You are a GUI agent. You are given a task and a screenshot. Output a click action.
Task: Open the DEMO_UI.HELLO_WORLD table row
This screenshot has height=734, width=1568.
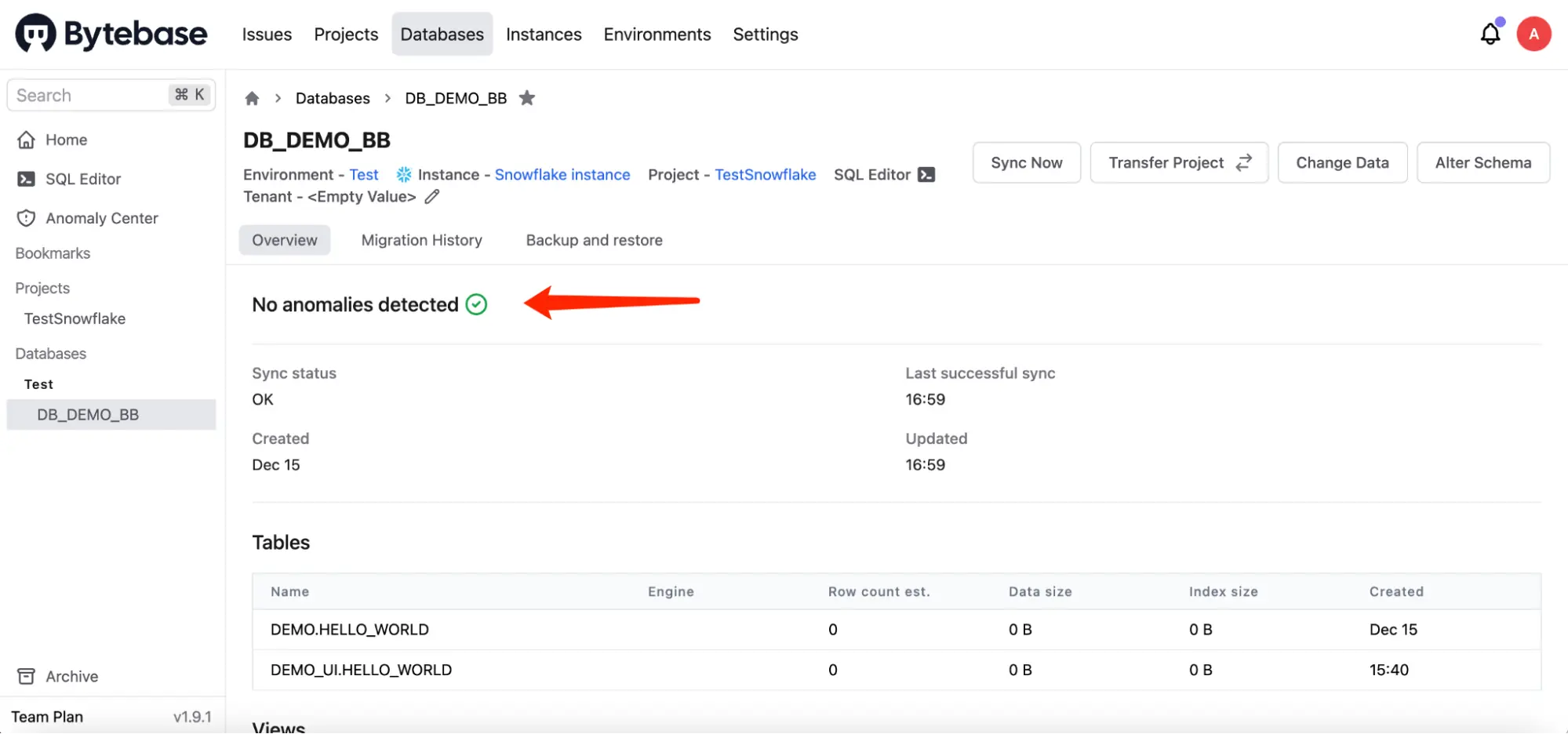pos(897,670)
